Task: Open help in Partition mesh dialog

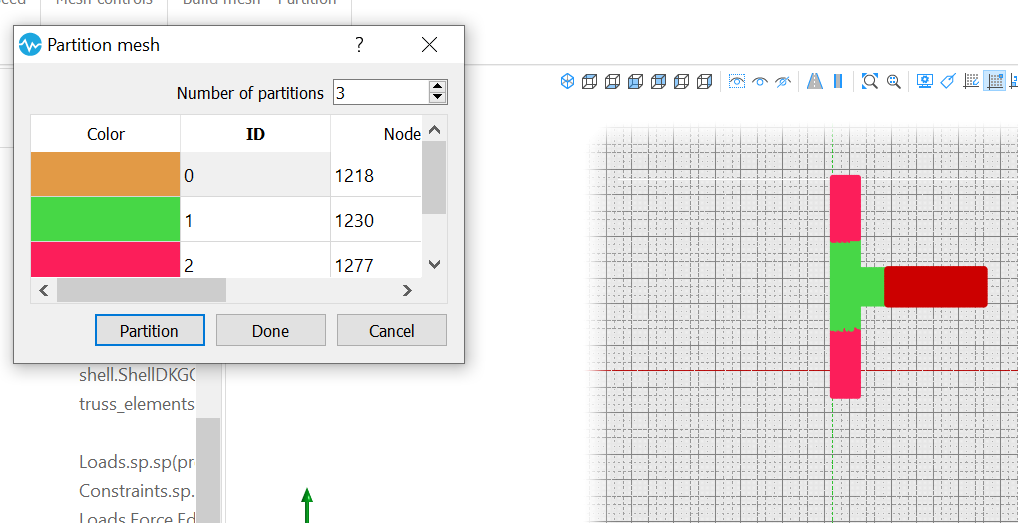Action: (x=359, y=45)
